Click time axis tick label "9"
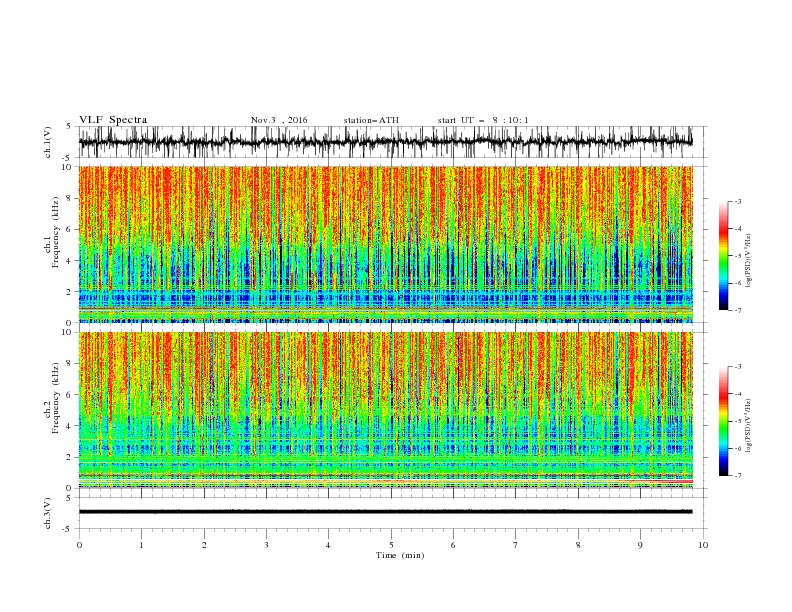The width and height of the screenshot is (792, 612). (x=640, y=545)
